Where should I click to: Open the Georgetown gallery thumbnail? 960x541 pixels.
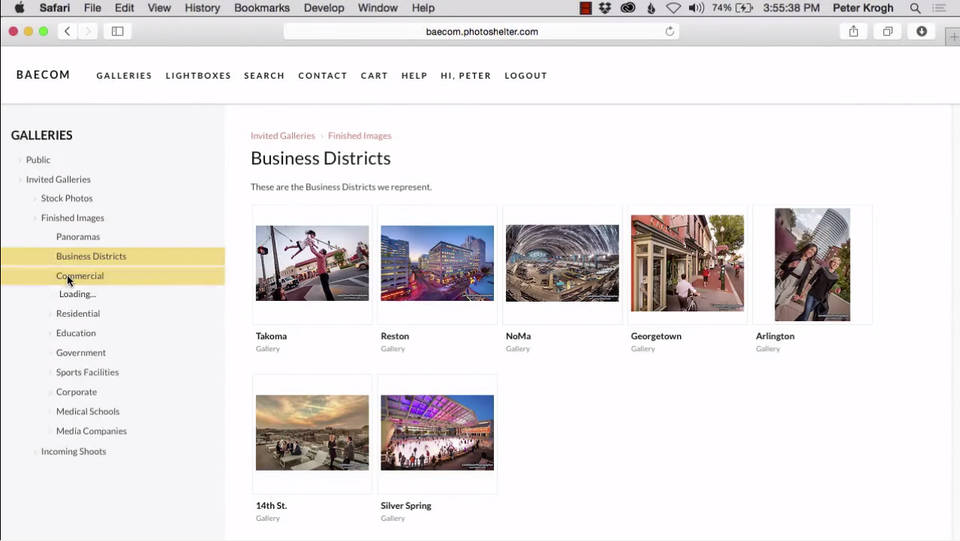[687, 263]
